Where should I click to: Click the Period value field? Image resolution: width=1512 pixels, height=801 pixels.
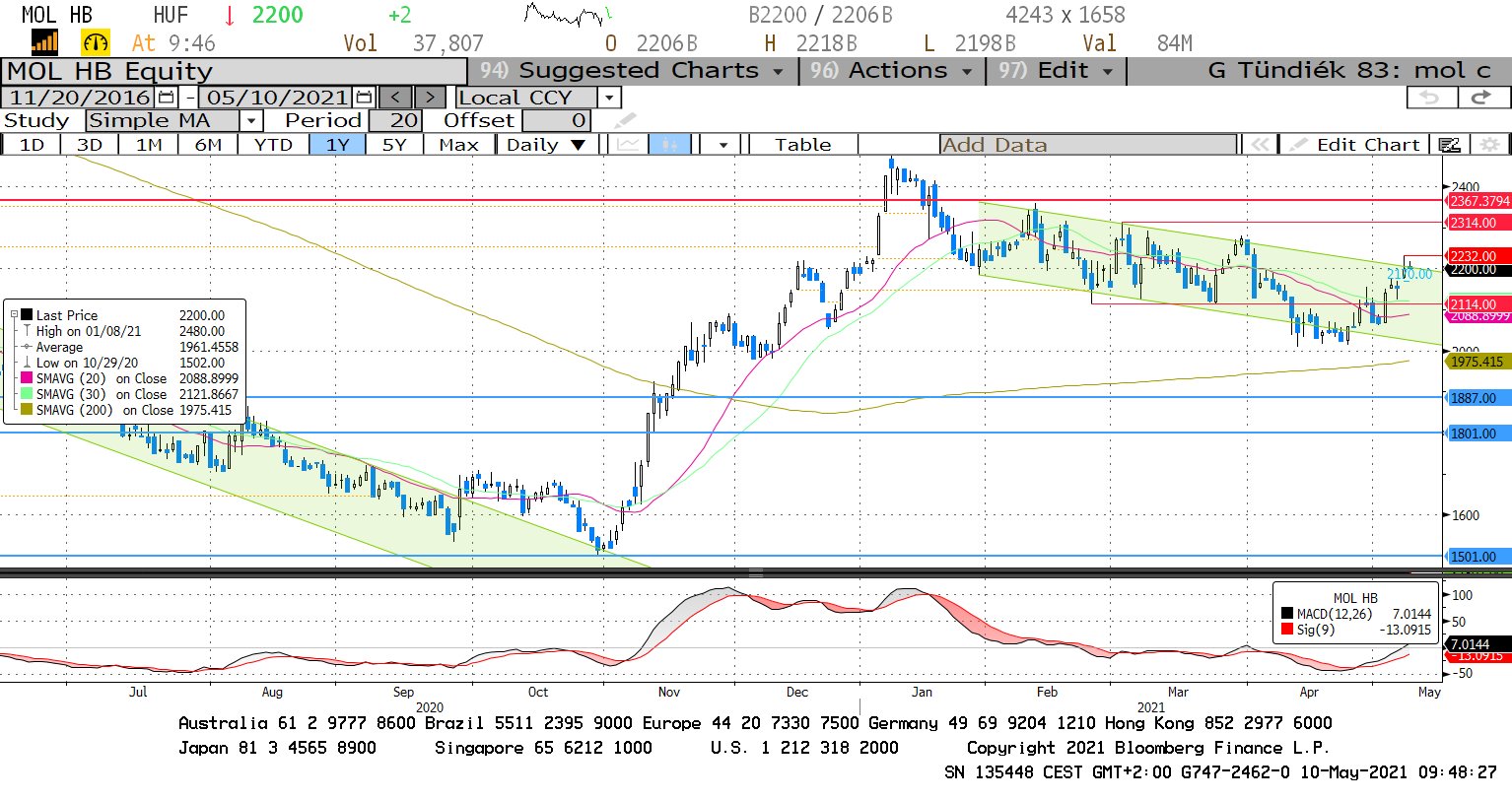(397, 121)
